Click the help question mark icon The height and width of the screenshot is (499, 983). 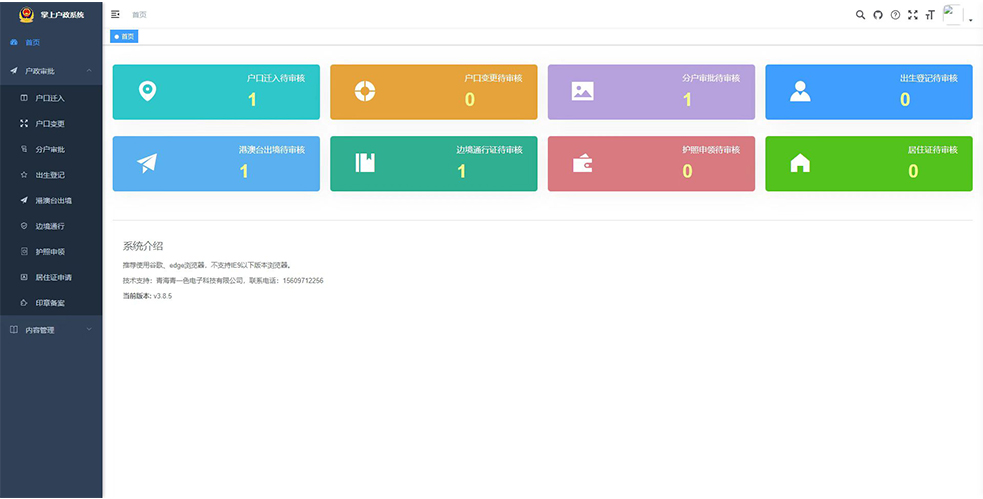(895, 15)
